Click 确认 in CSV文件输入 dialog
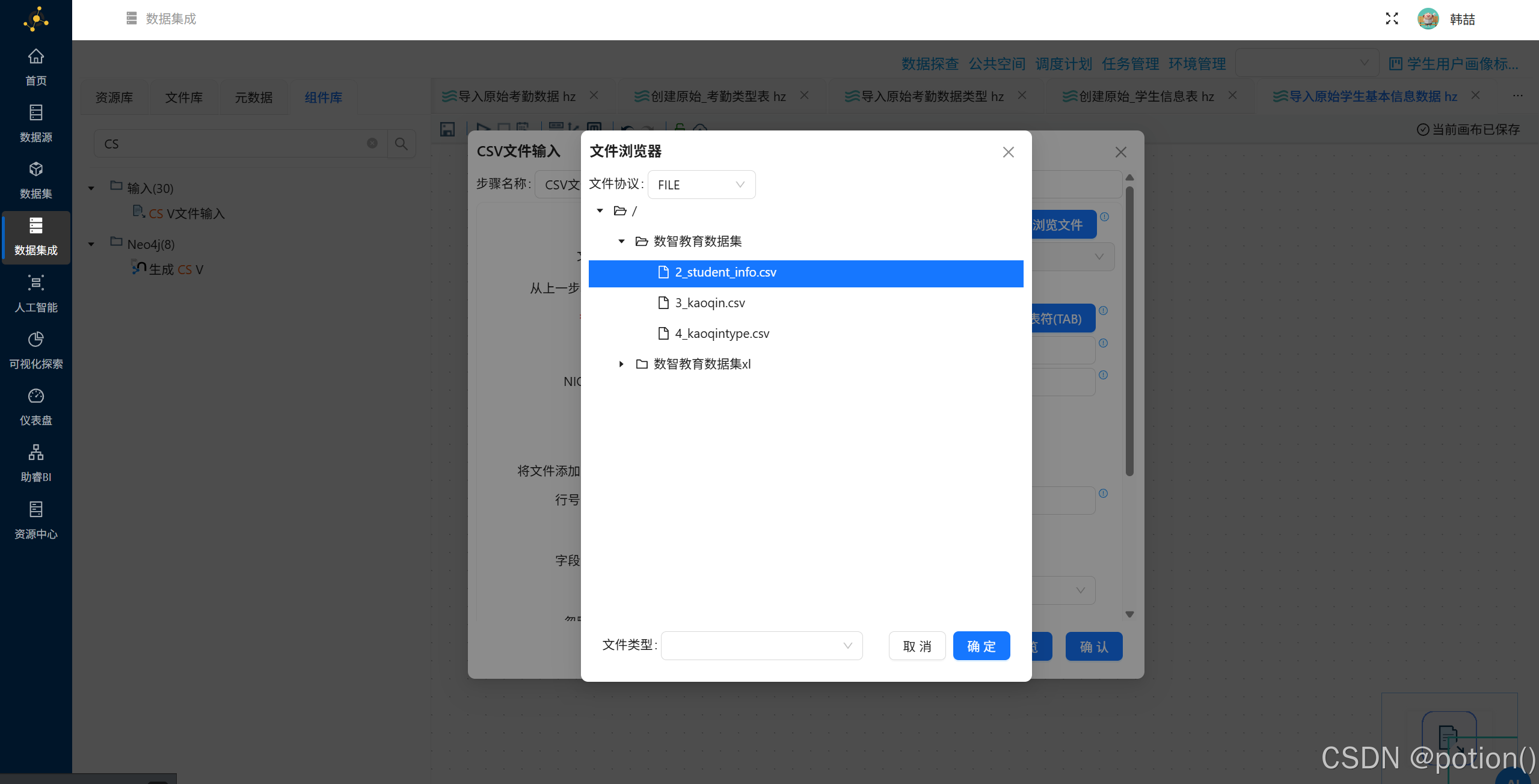 tap(1094, 646)
